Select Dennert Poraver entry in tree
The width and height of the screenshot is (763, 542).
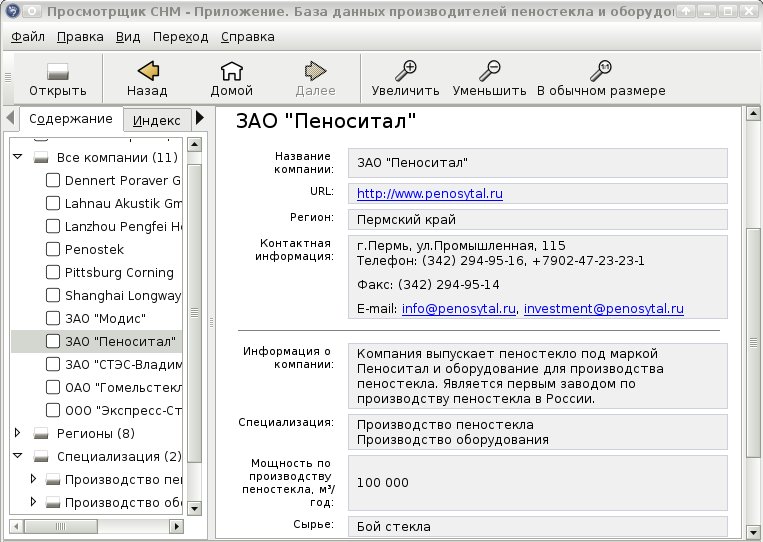point(123,181)
